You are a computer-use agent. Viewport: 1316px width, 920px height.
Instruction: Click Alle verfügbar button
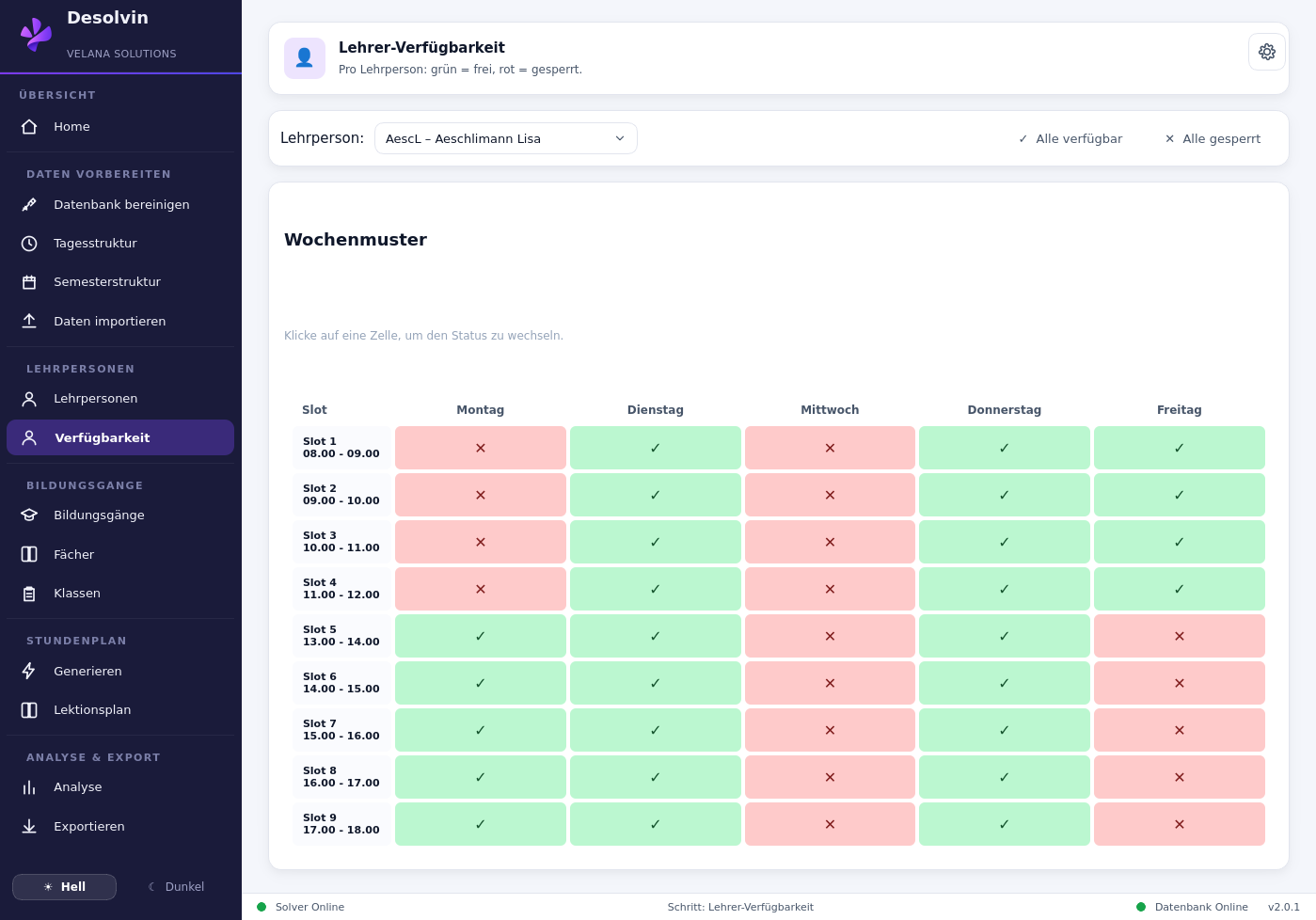[x=1070, y=138]
